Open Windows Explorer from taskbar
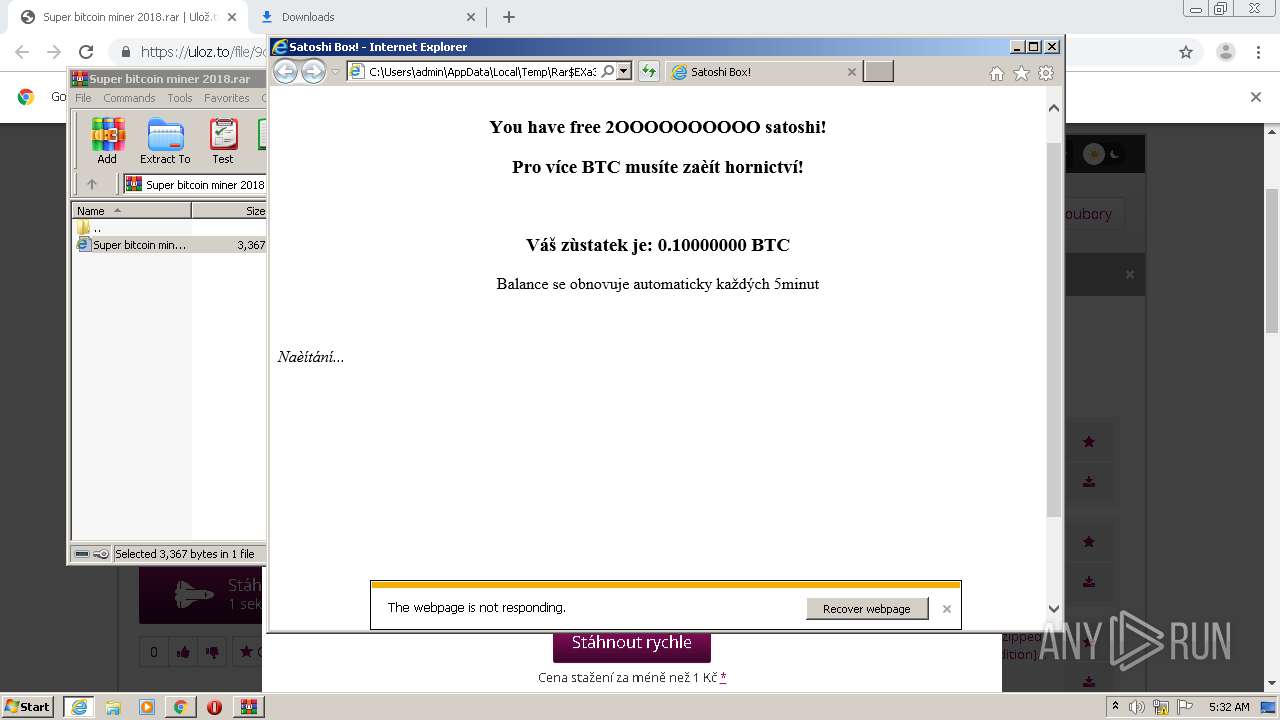Viewport: 1280px width, 720px height. tap(113, 707)
